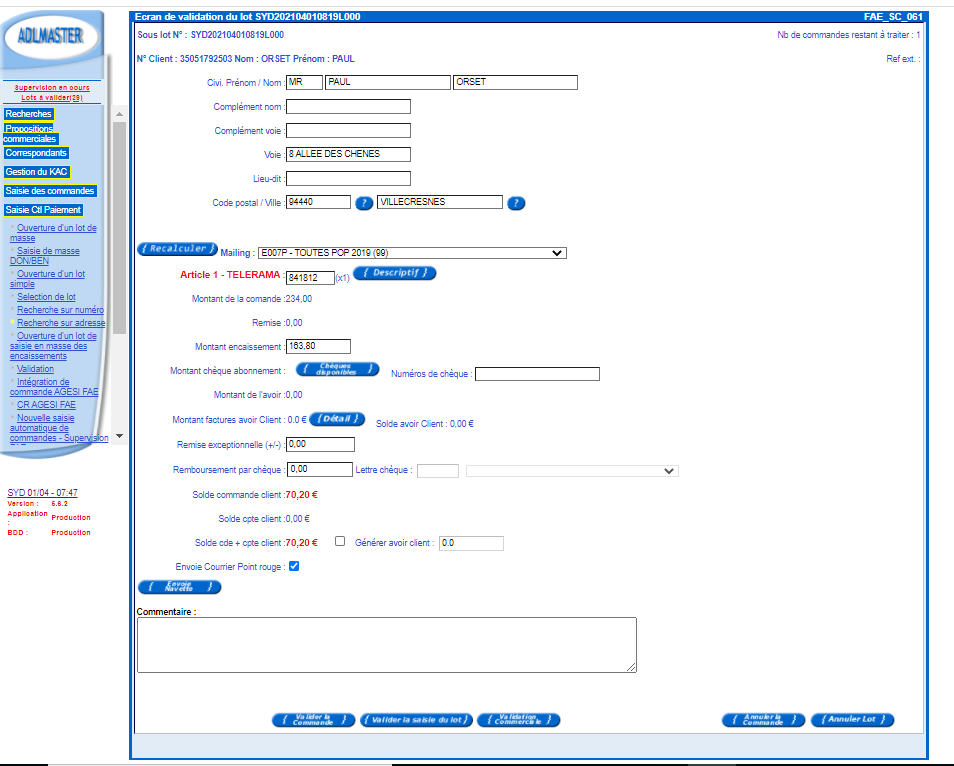Open Gestion du KAC menu
This screenshot has height=766, width=954.
37,172
